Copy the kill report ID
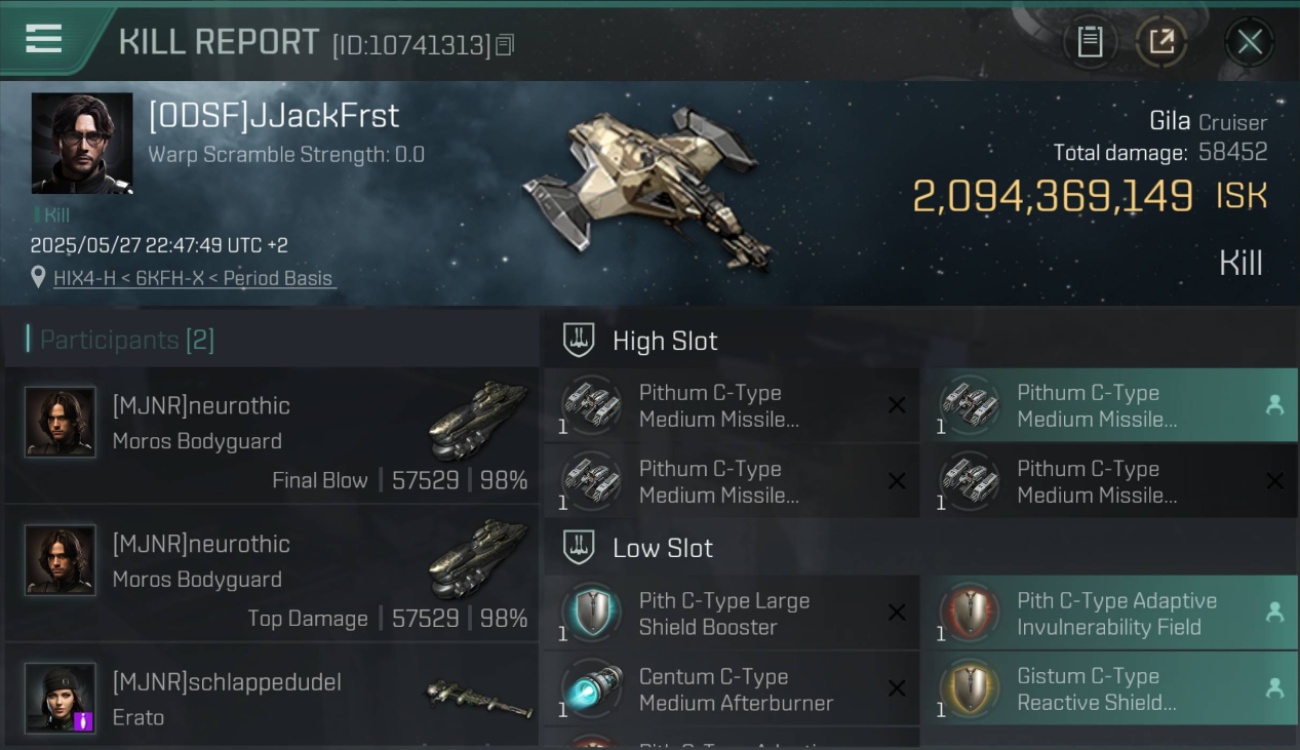Screen dimensions: 1300x750 point(505,44)
